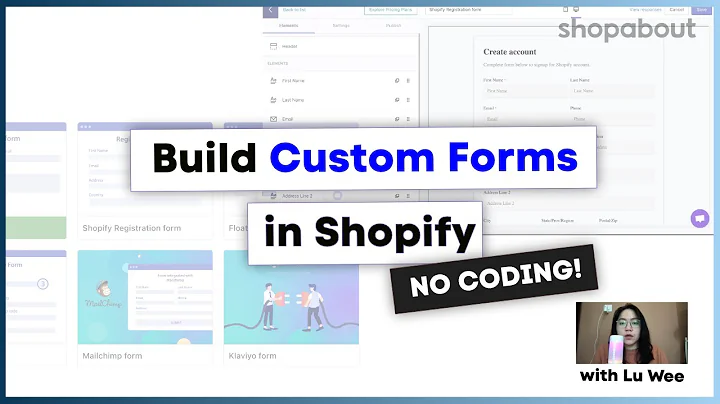Click the Save button
This screenshot has width=720, height=404.
coord(702,10)
